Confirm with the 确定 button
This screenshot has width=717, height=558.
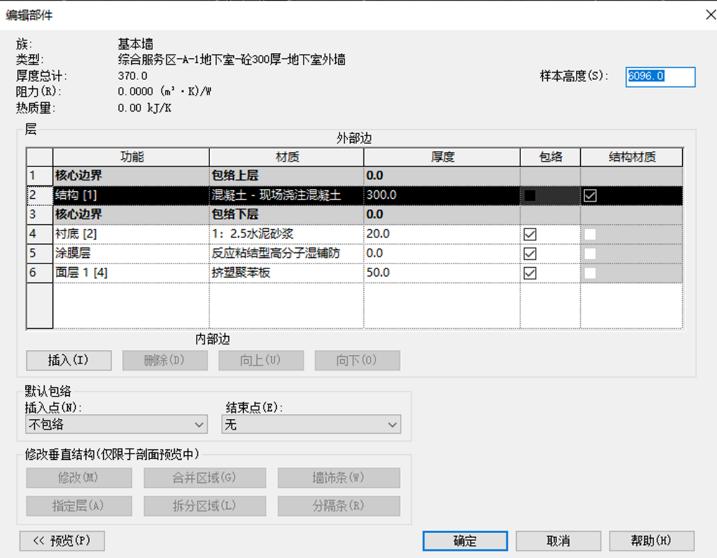point(465,541)
